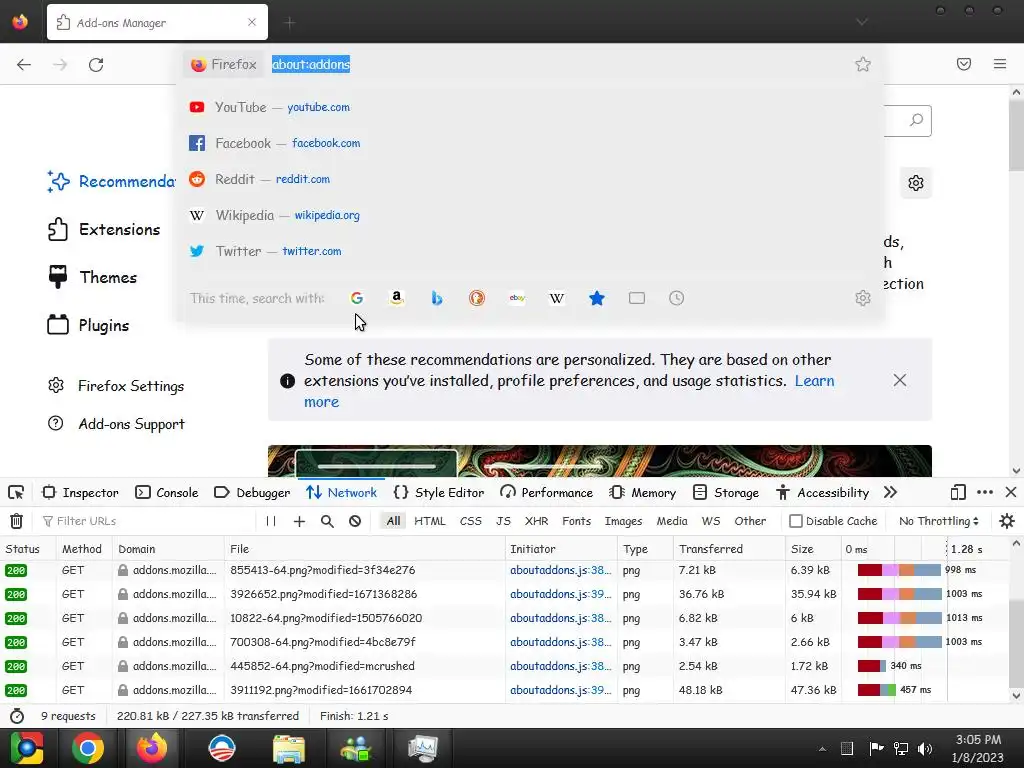Filter requests by JS
Screen dimensions: 1024x768
tap(503, 521)
